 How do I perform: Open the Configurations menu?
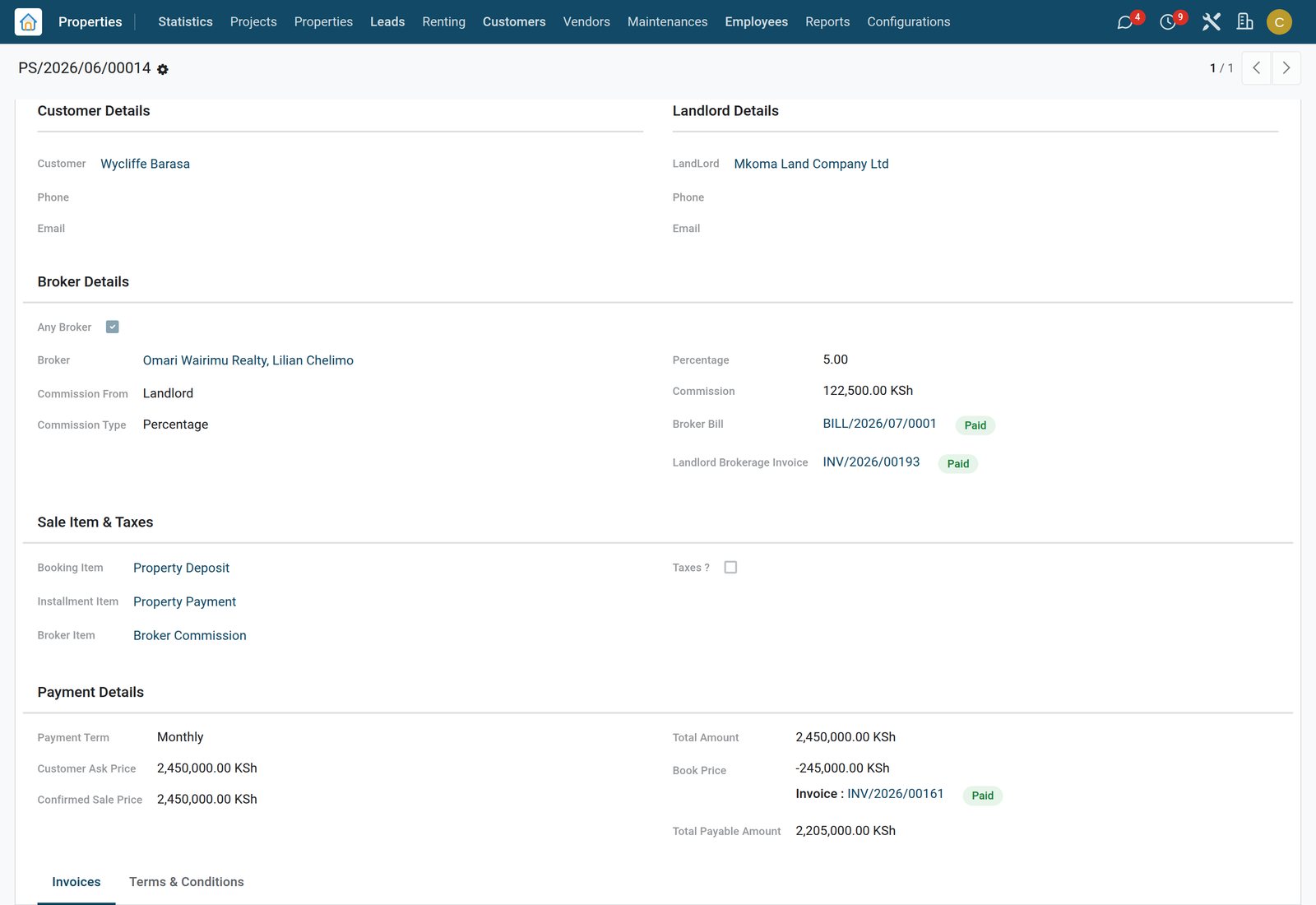[x=908, y=21]
